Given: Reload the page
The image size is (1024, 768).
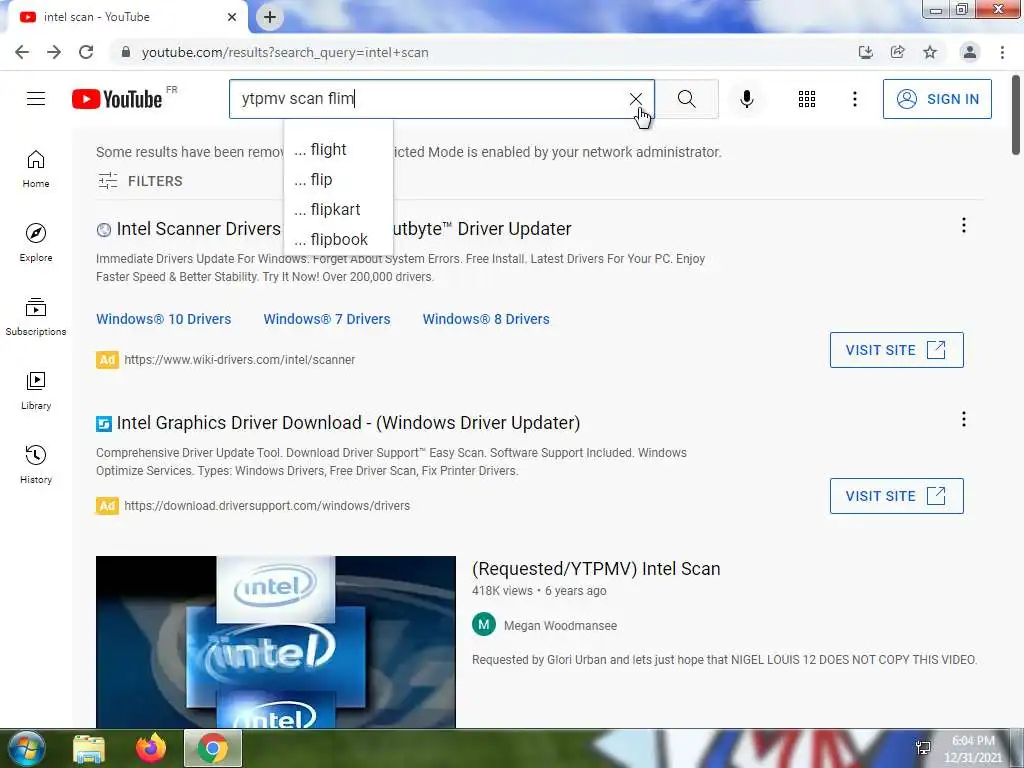Looking at the screenshot, I should point(86,52).
